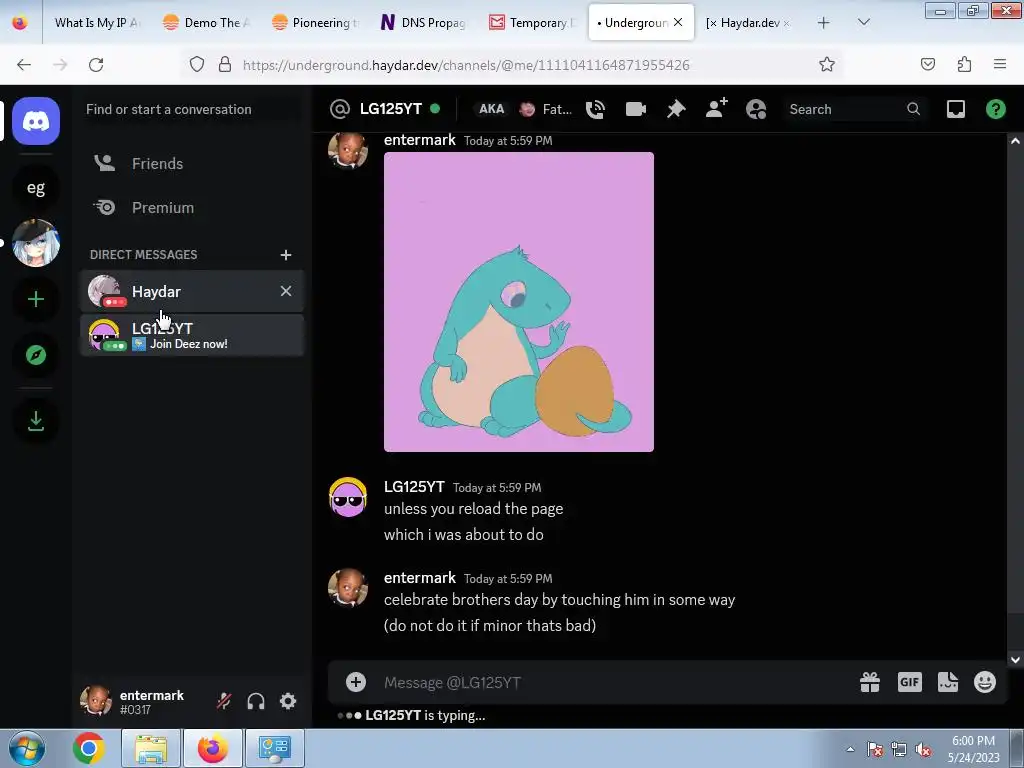Open the dinosaur GIF image
Image resolution: width=1024 pixels, height=768 pixels.
519,302
